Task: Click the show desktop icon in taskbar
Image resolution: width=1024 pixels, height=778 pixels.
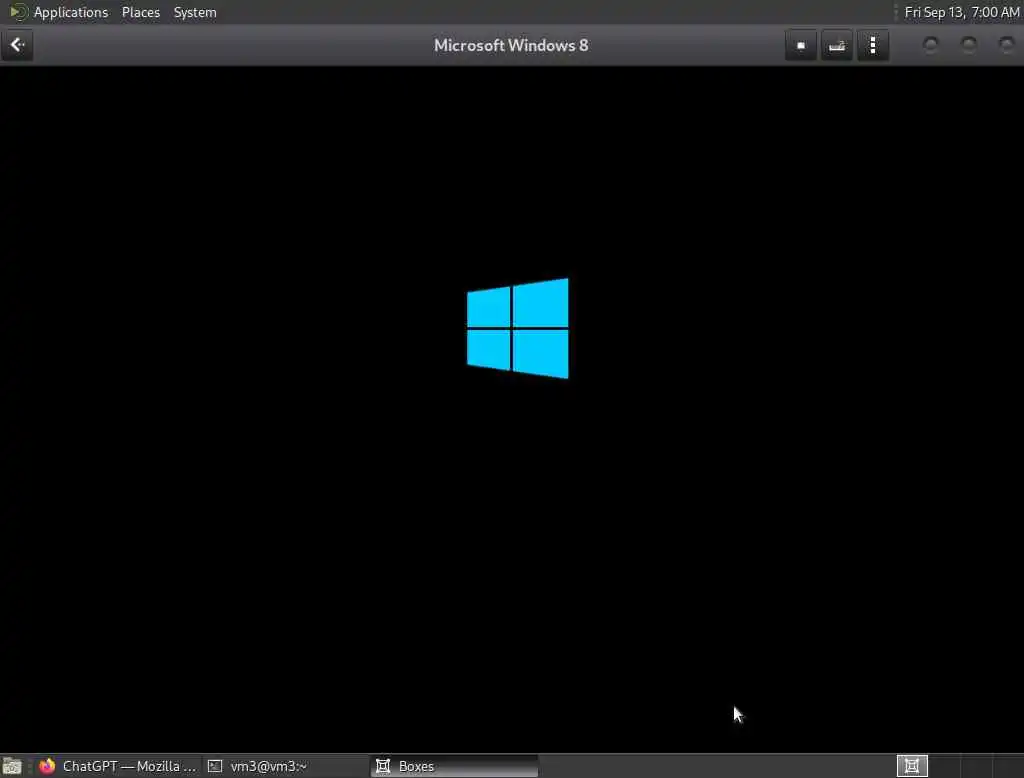Action: pyautogui.click(x=12, y=766)
